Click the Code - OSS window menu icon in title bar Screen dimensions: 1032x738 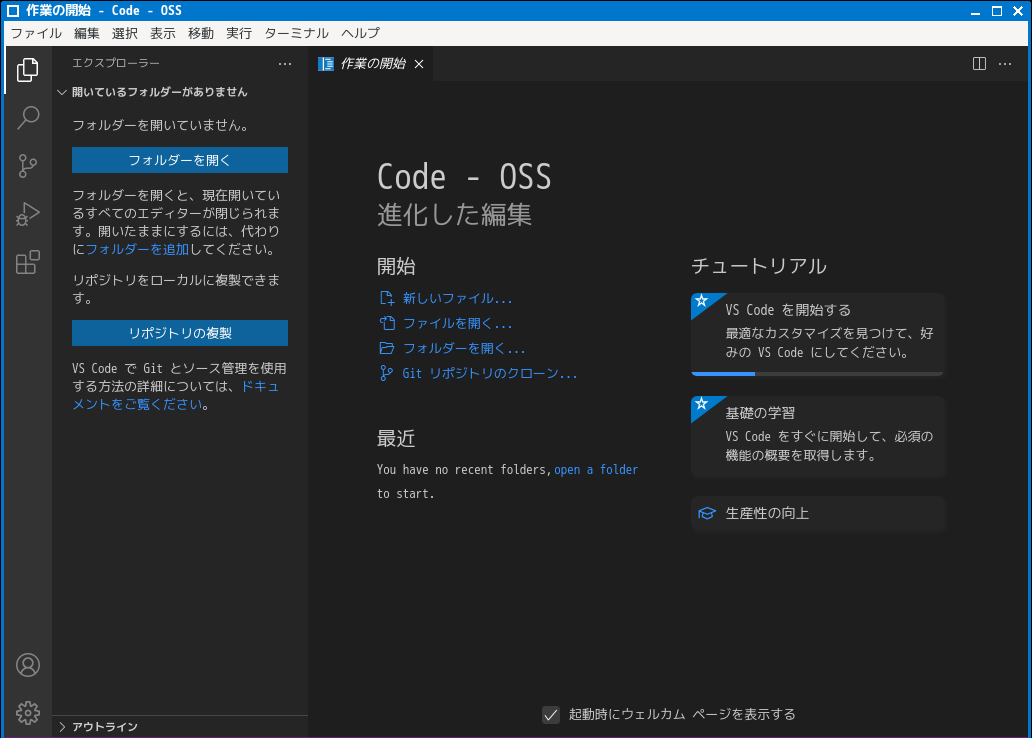(x=13, y=11)
